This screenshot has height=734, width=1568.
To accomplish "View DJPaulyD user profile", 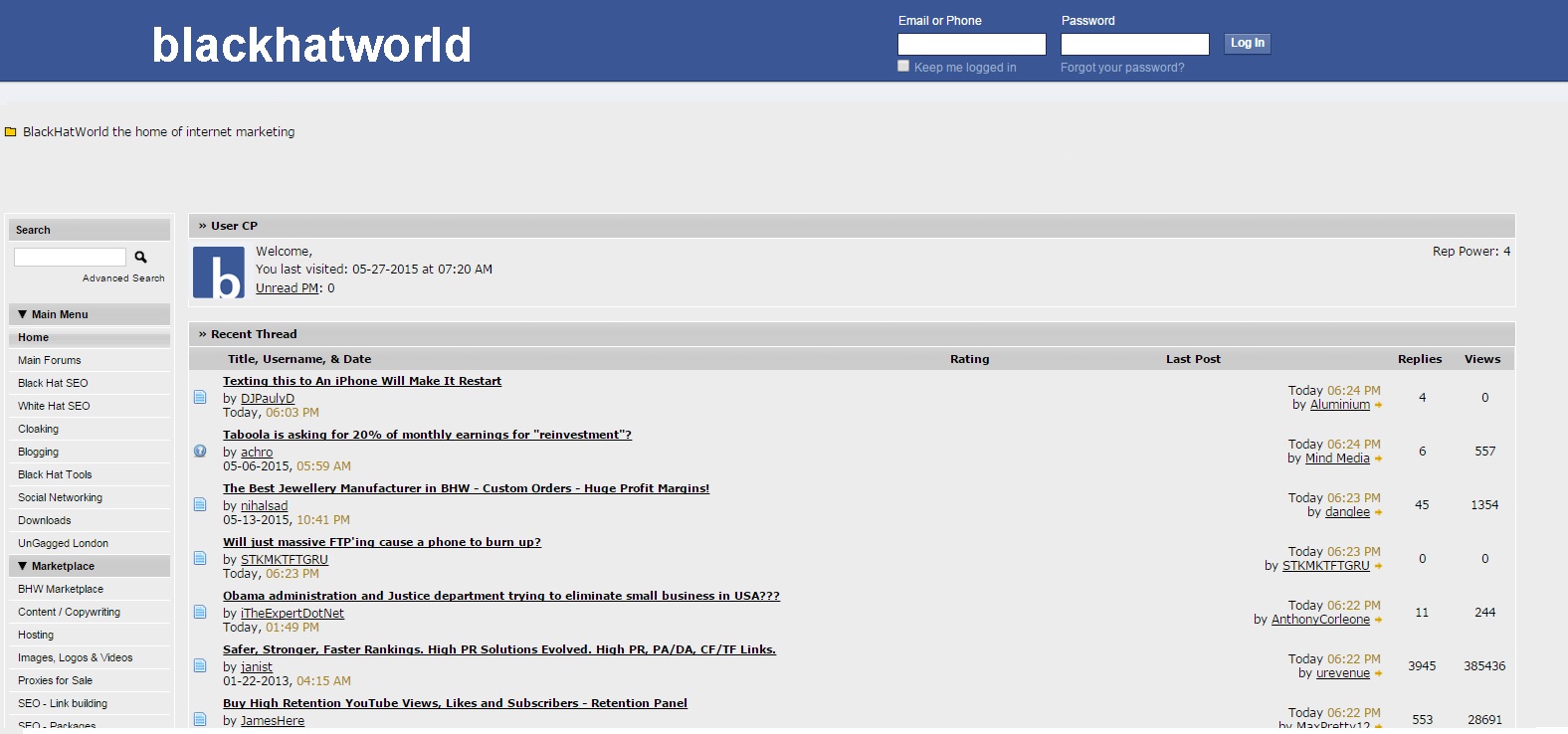I will click(x=268, y=399).
